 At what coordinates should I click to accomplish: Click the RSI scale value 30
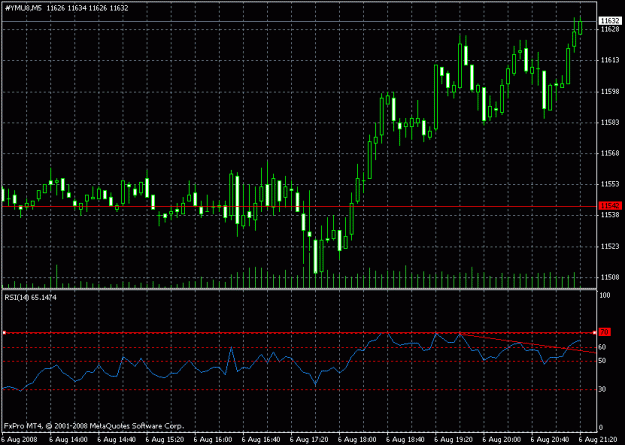[x=603, y=390]
